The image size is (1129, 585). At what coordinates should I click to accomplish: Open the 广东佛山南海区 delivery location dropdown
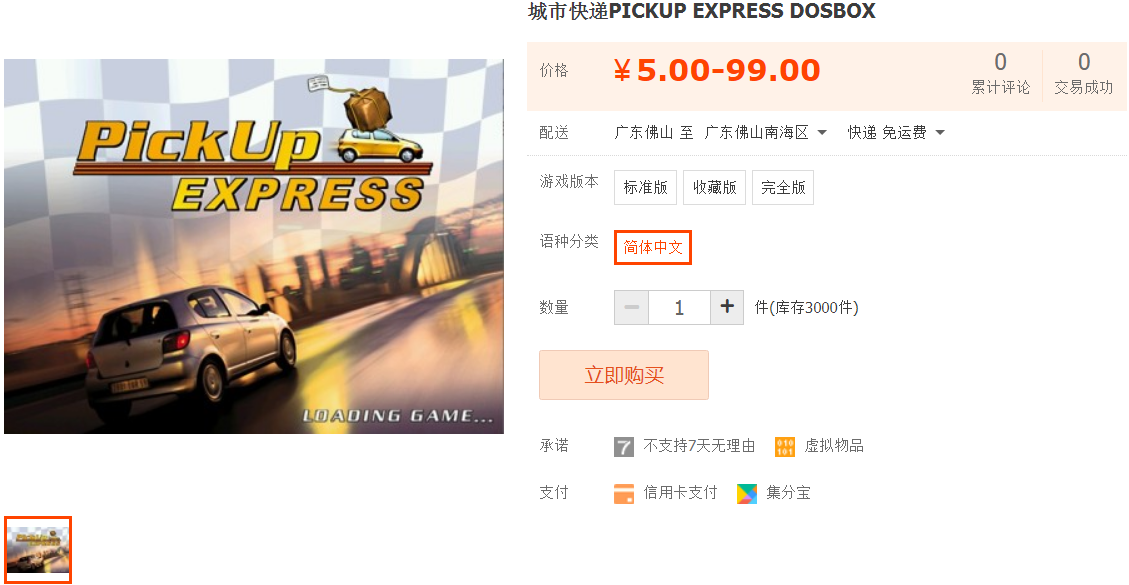point(765,133)
